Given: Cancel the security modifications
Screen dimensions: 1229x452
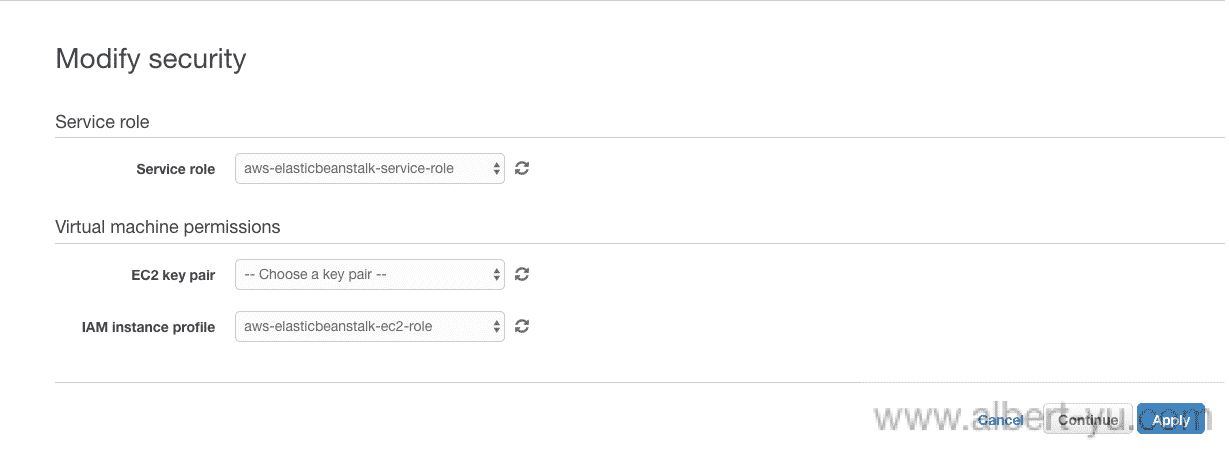Looking at the screenshot, I should [1000, 420].
